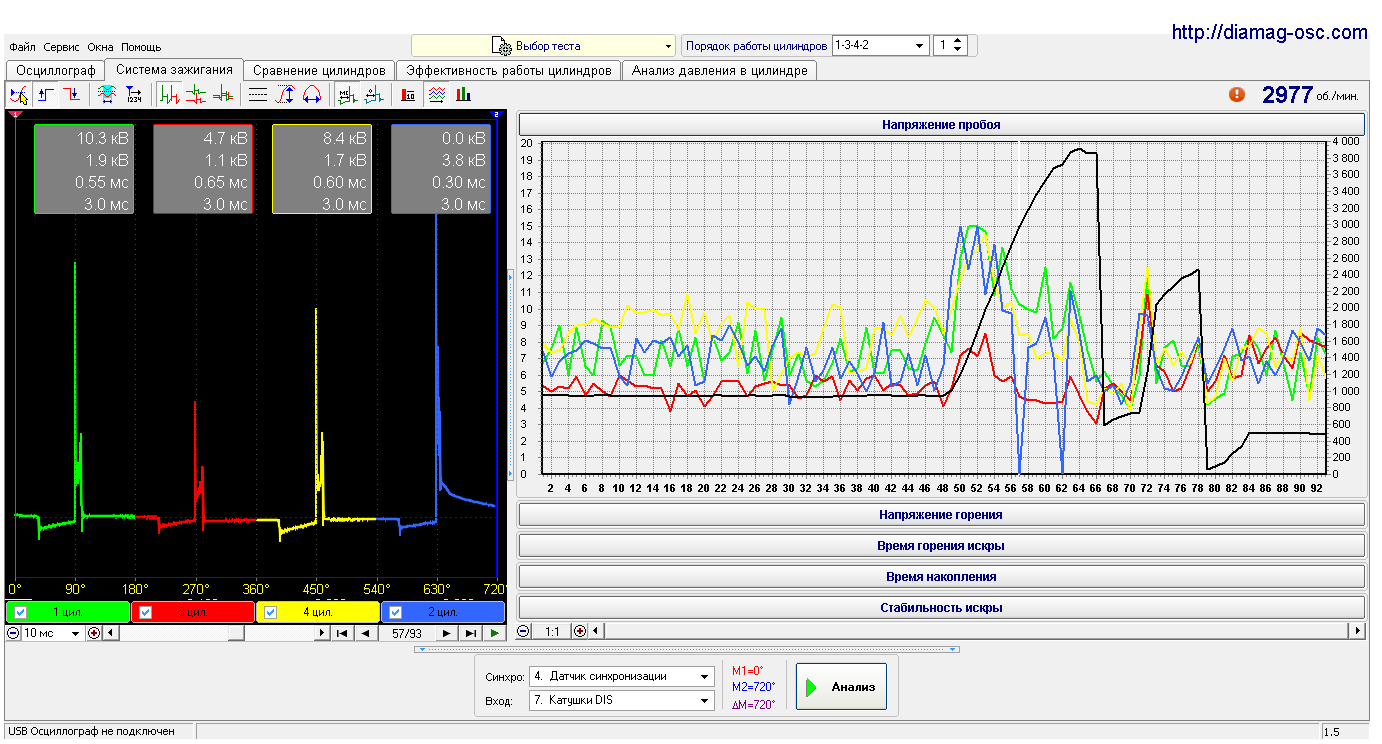This screenshot has width=1382, height=744.
Task: Click the orange warning indicator icon
Action: point(1237,94)
